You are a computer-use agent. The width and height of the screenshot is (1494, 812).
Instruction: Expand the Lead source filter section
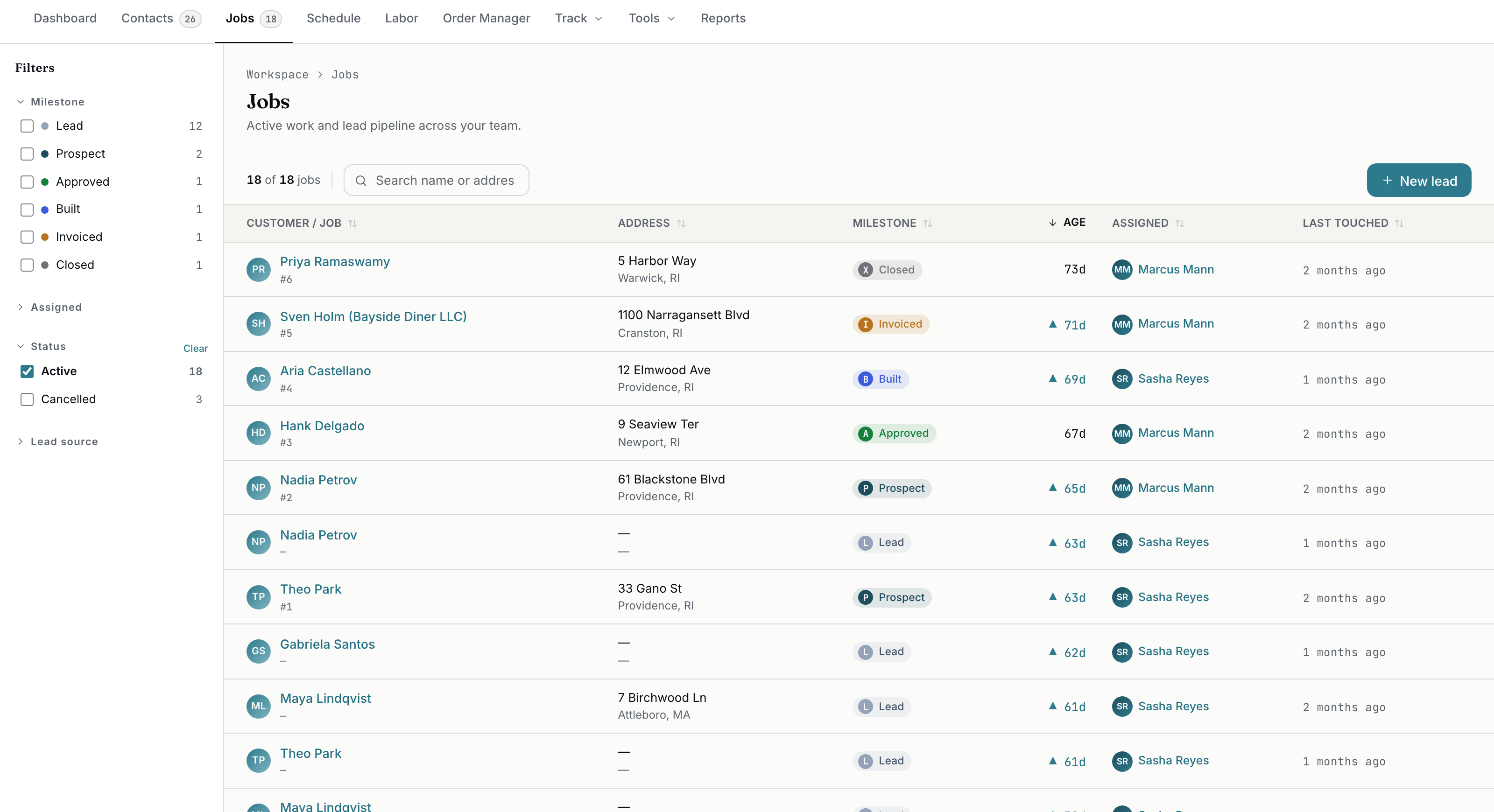click(x=57, y=441)
